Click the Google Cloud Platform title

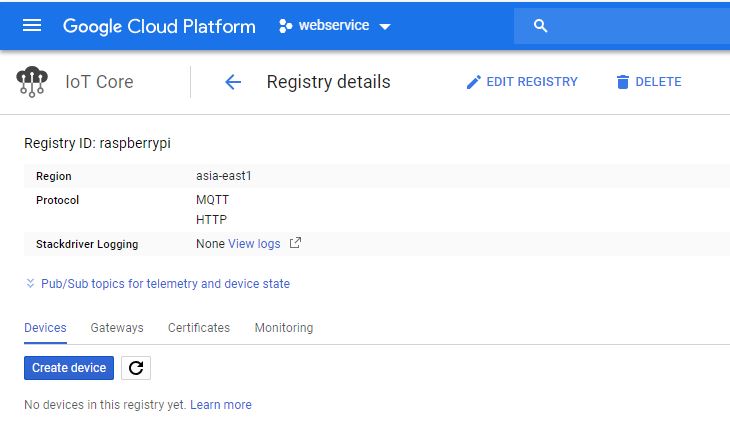point(159,26)
